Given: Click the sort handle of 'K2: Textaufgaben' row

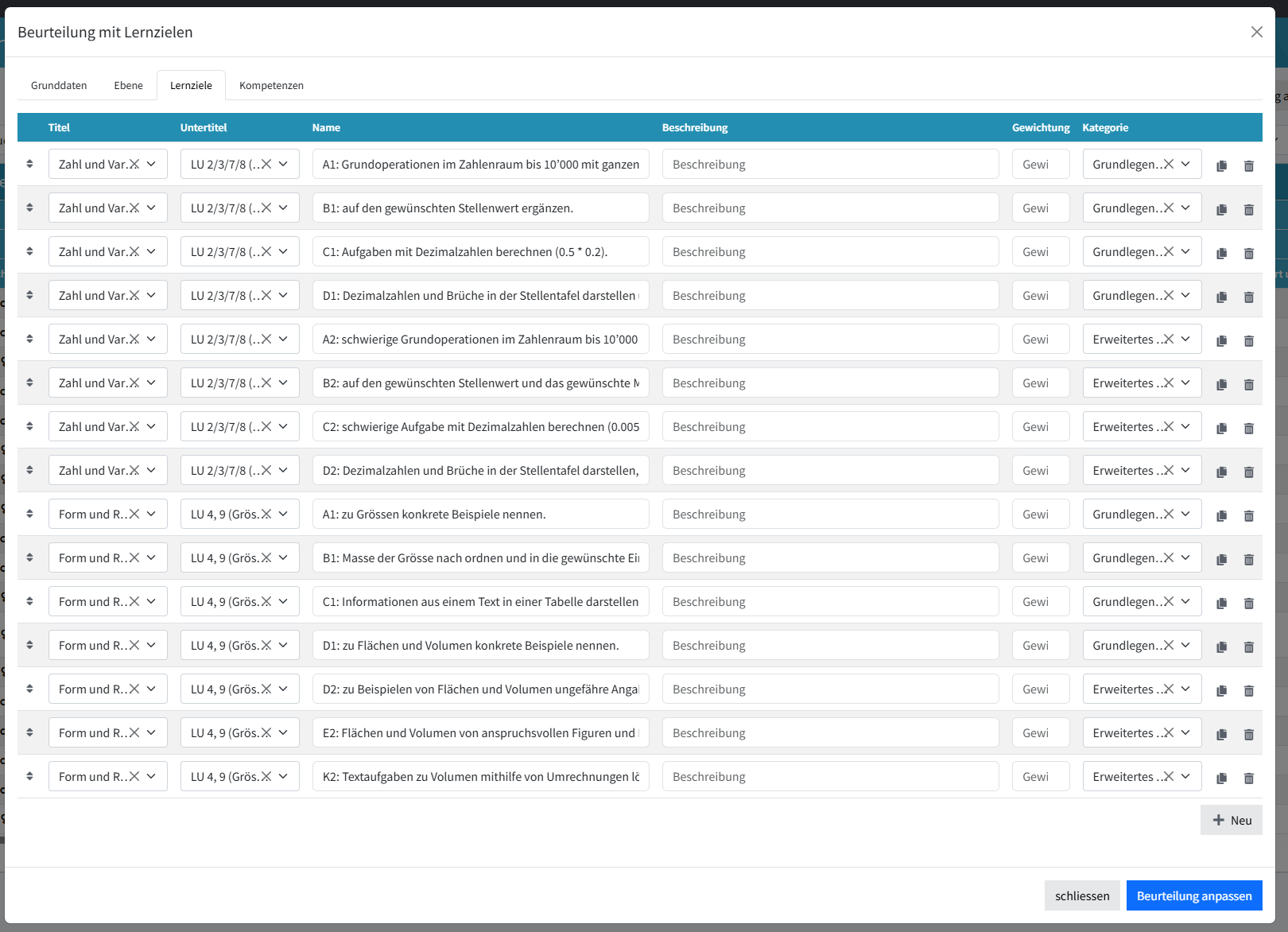Looking at the screenshot, I should [x=29, y=776].
